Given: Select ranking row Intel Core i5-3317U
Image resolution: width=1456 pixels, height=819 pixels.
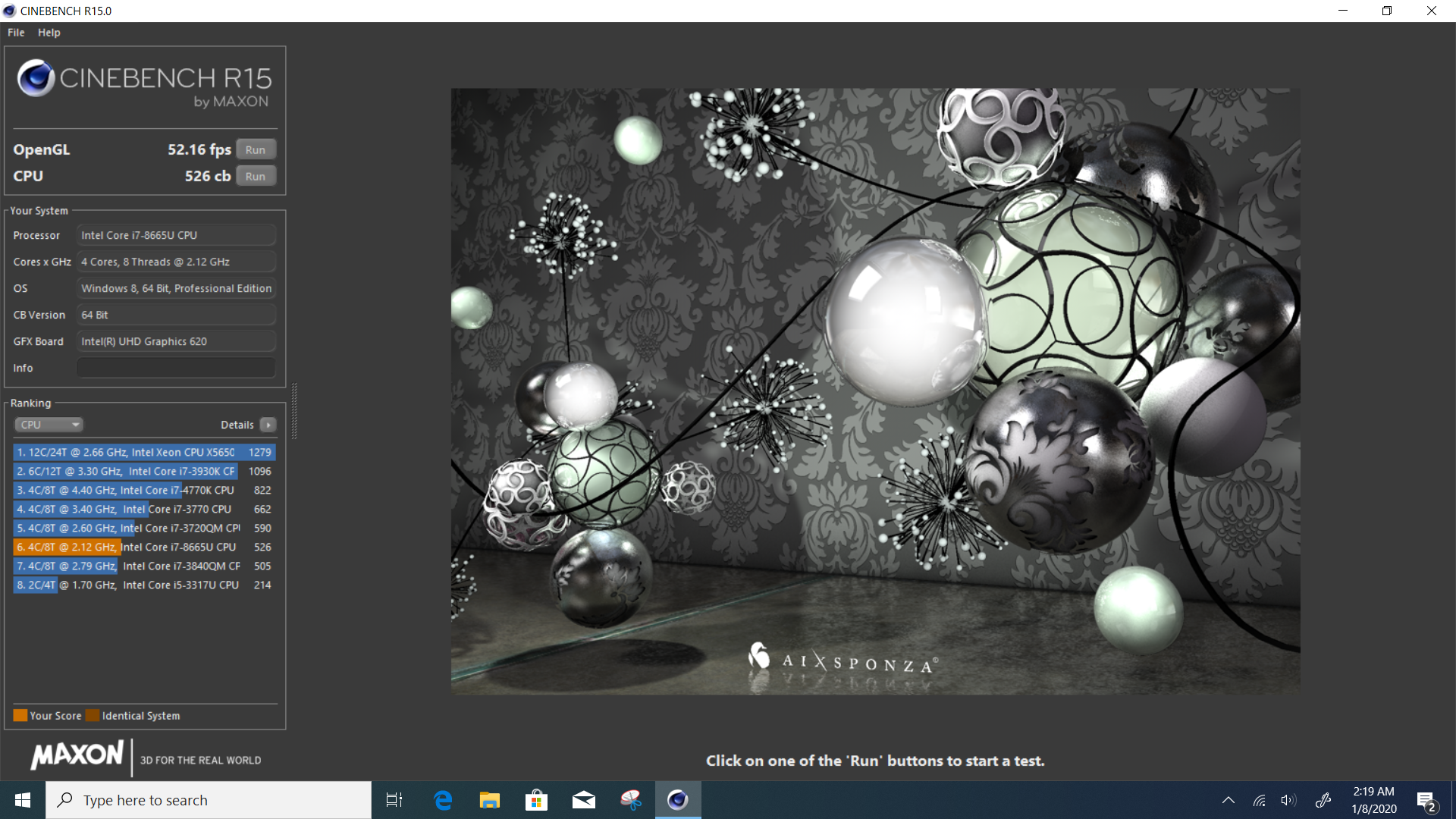Looking at the screenshot, I should pyautogui.click(x=144, y=585).
